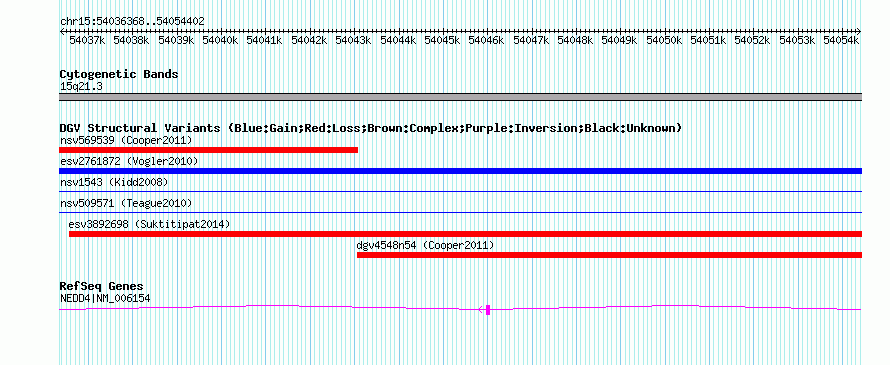Viewport: 890px width, 365px height.
Task: Click the red esv3892698 loss variant bar
Action: [465, 234]
